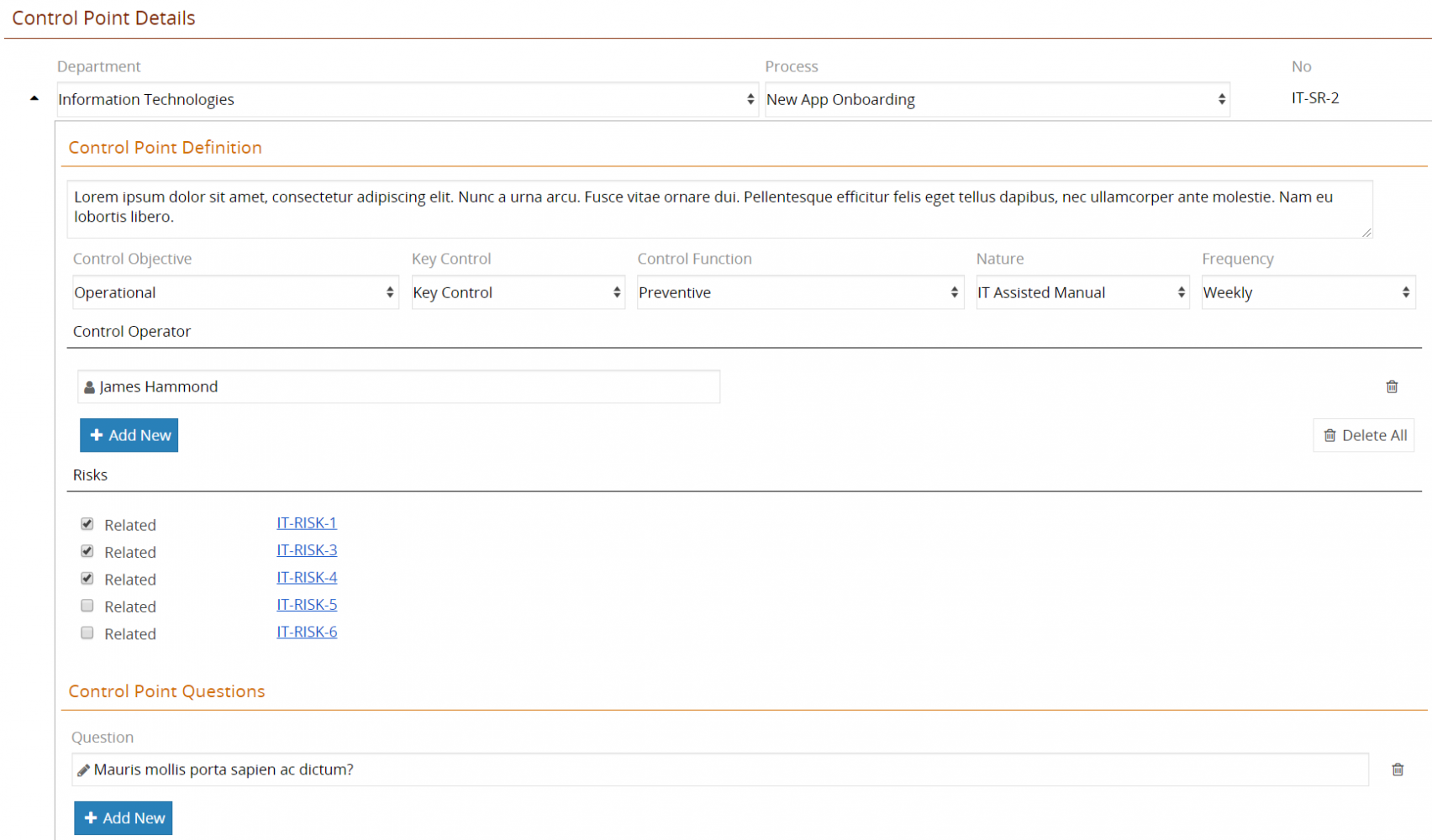
Task: Uncheck Related checkbox for IT-RISK-1
Action: [87, 524]
